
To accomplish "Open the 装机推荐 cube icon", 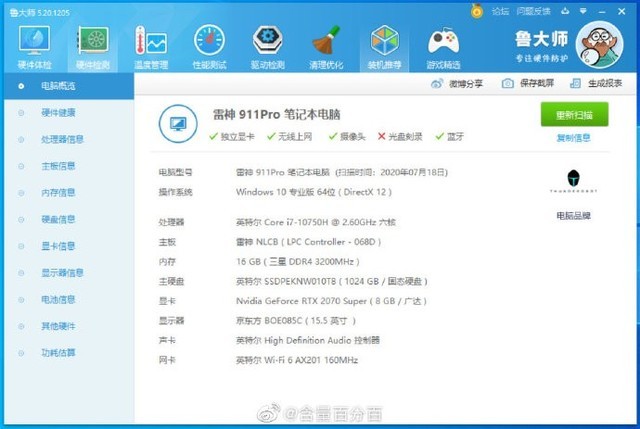I will click(384, 40).
